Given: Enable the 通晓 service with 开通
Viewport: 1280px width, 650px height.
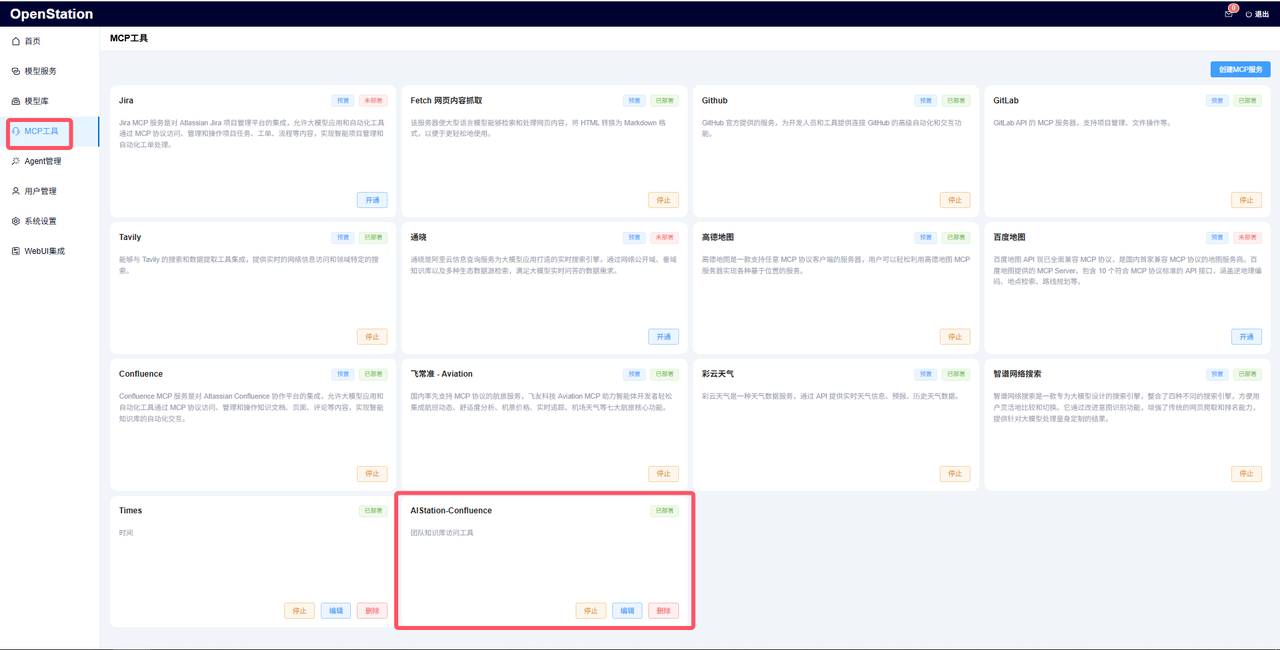Looking at the screenshot, I should (x=663, y=336).
